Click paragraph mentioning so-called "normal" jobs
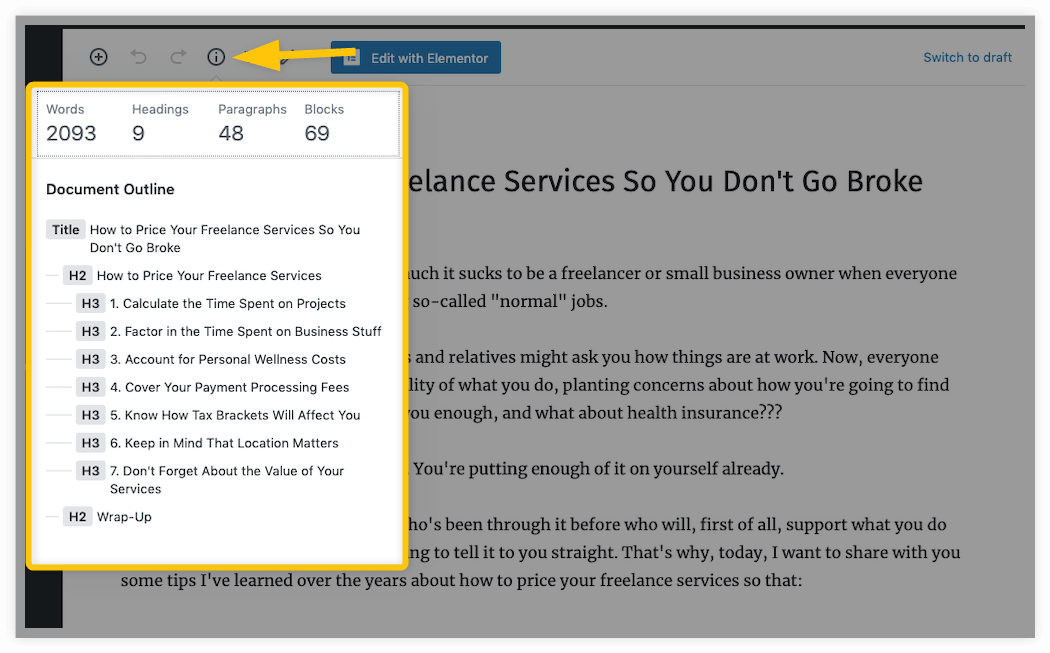Image resolution: width=1050 pixels, height=653 pixels. (682, 287)
